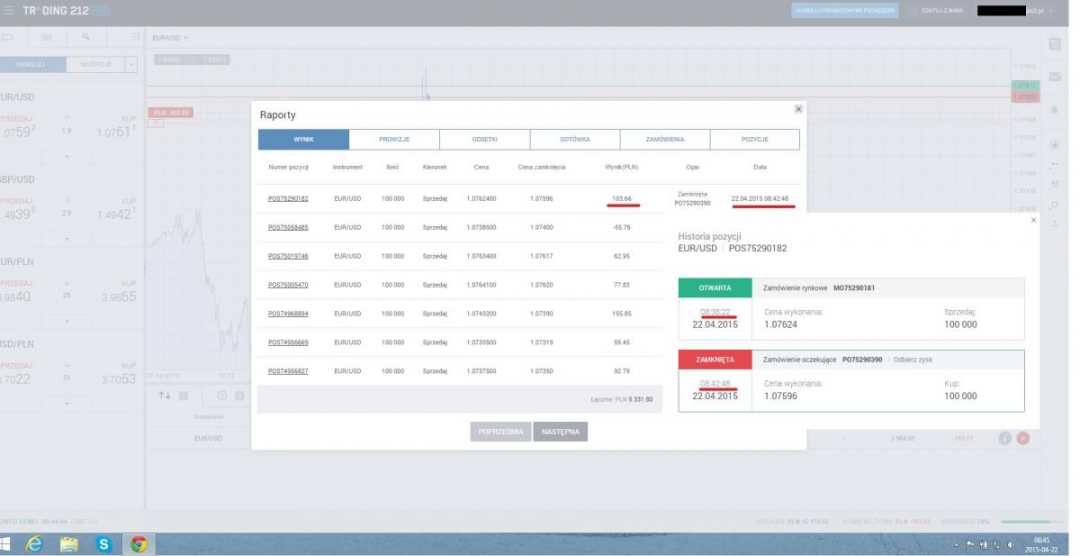Open the hamburger menu beside Trading 212 logo
Viewport: 1080px width, 556px height.
click(x=9, y=10)
